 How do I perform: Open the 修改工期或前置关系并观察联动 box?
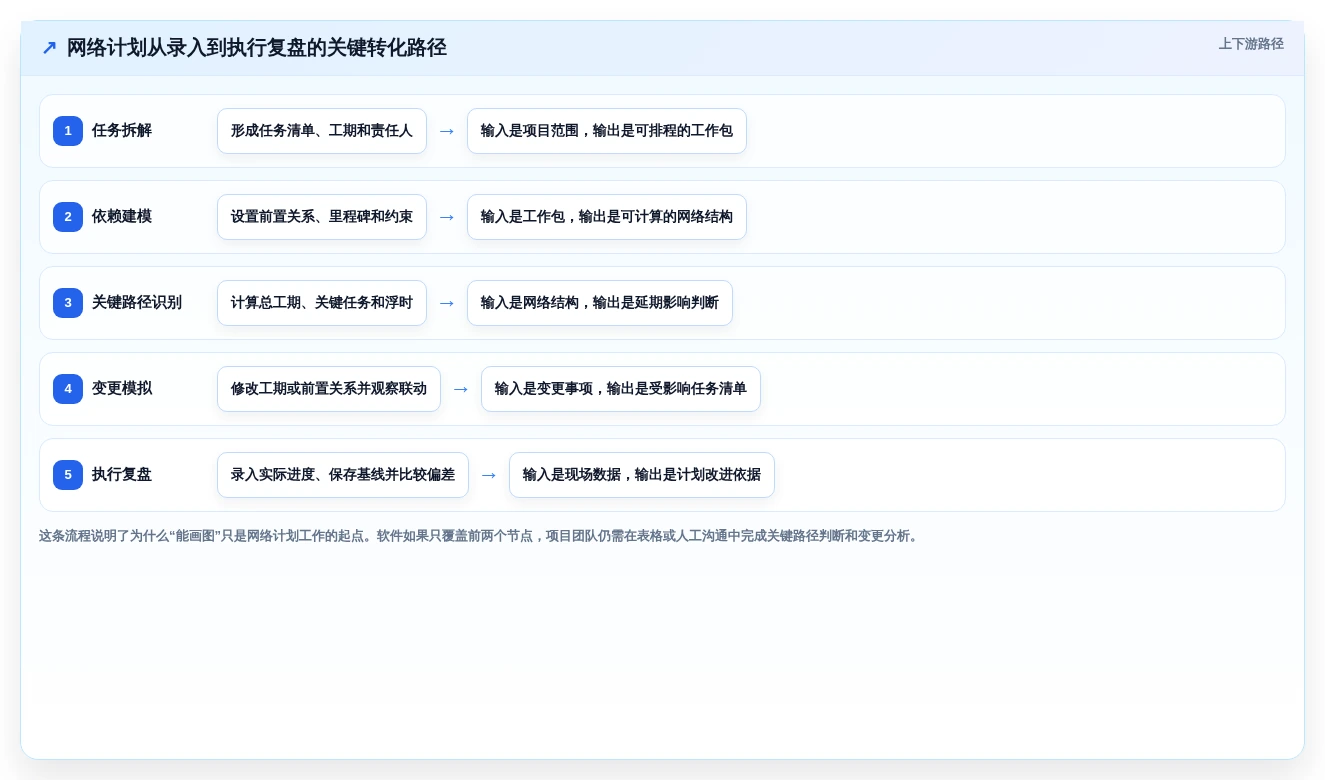point(329,389)
